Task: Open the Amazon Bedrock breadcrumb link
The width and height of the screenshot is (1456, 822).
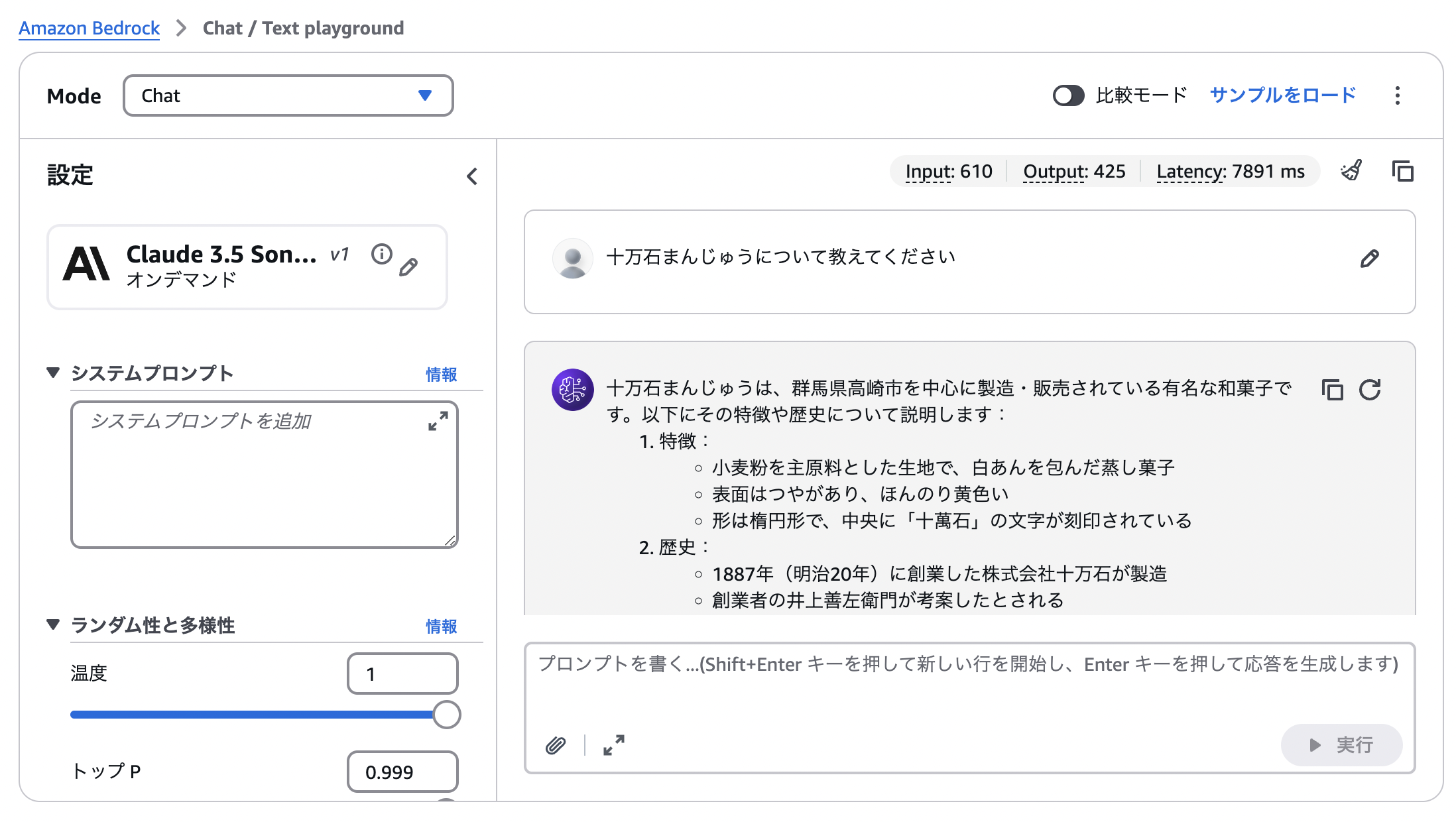Action: point(89,28)
